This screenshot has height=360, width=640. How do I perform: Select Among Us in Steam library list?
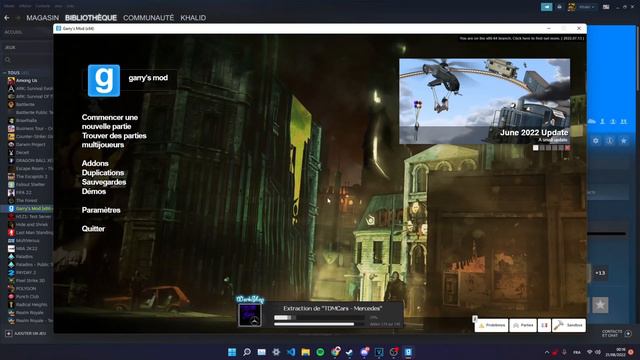27,80
